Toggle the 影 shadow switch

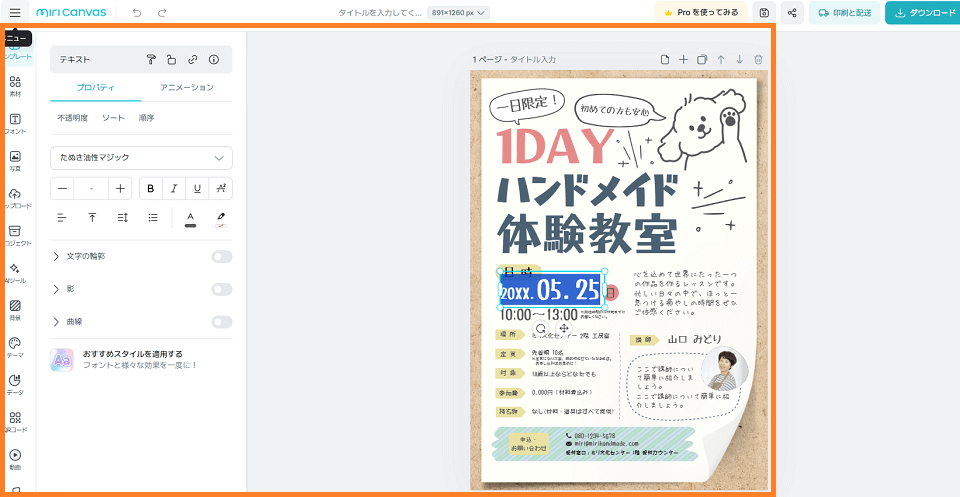(x=222, y=289)
